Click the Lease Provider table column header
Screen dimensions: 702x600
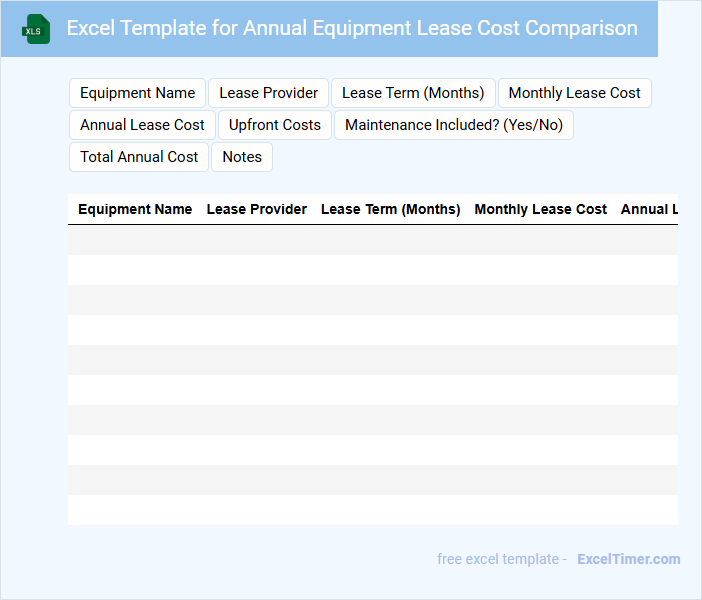click(x=257, y=209)
